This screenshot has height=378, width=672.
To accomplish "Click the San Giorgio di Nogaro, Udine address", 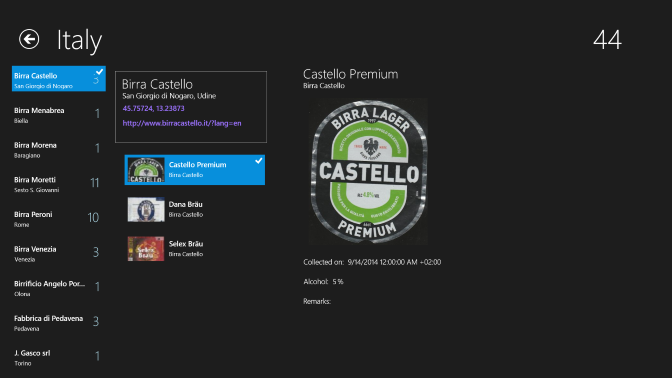I will [x=169, y=96].
